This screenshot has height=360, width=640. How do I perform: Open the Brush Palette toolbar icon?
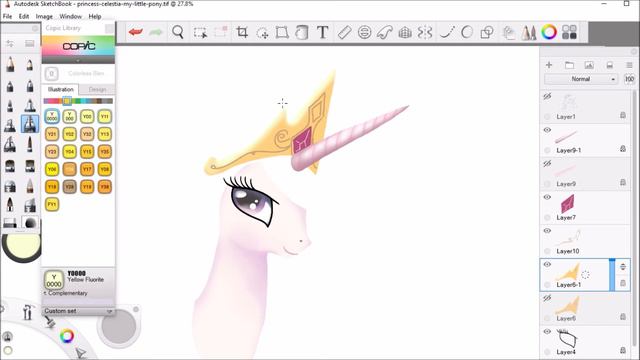(x=529, y=32)
